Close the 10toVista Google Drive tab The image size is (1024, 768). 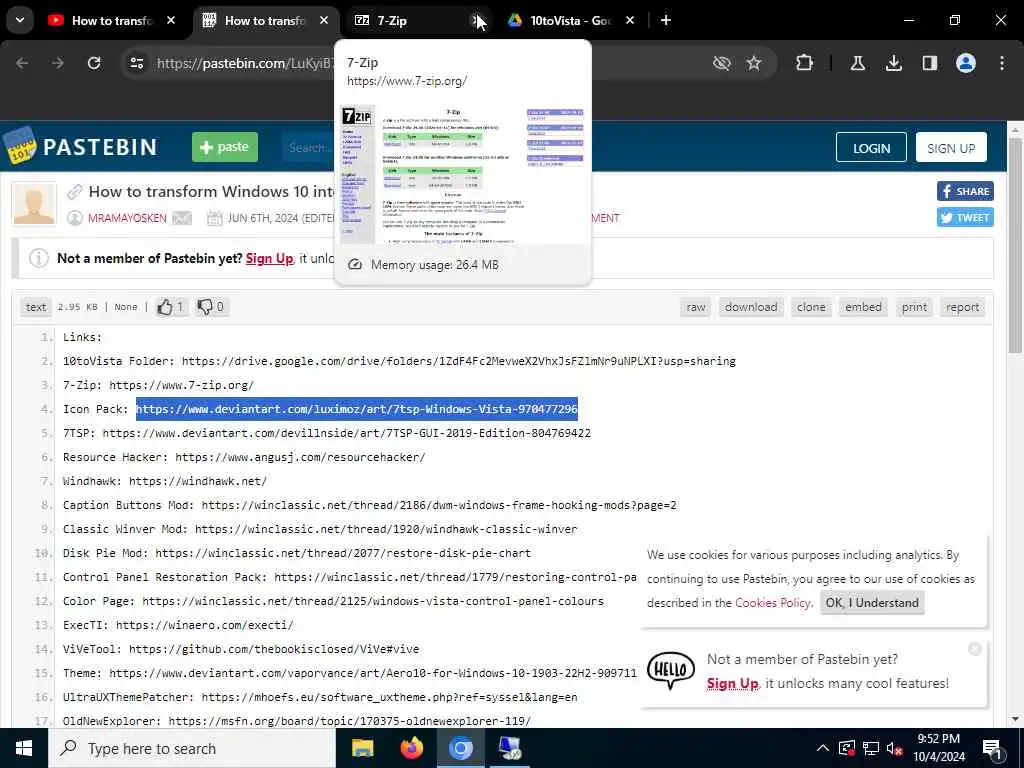click(x=630, y=20)
